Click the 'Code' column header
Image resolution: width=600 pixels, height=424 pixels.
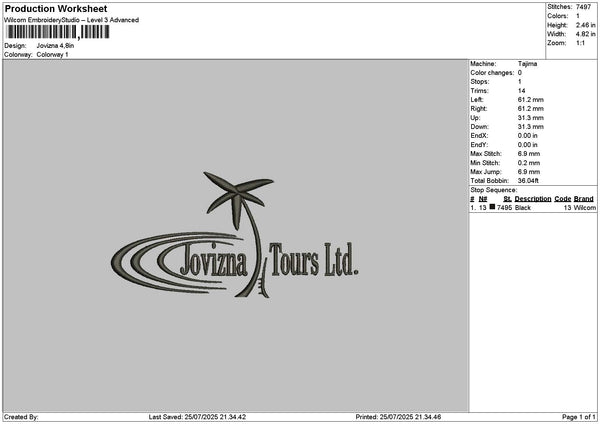(562, 199)
